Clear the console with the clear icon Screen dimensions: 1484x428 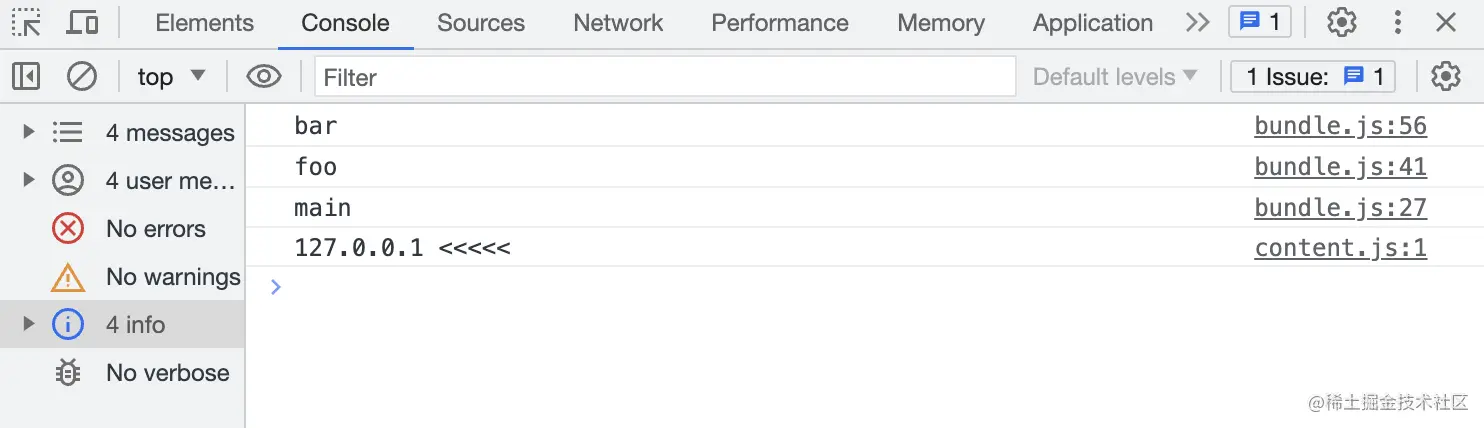(x=81, y=76)
